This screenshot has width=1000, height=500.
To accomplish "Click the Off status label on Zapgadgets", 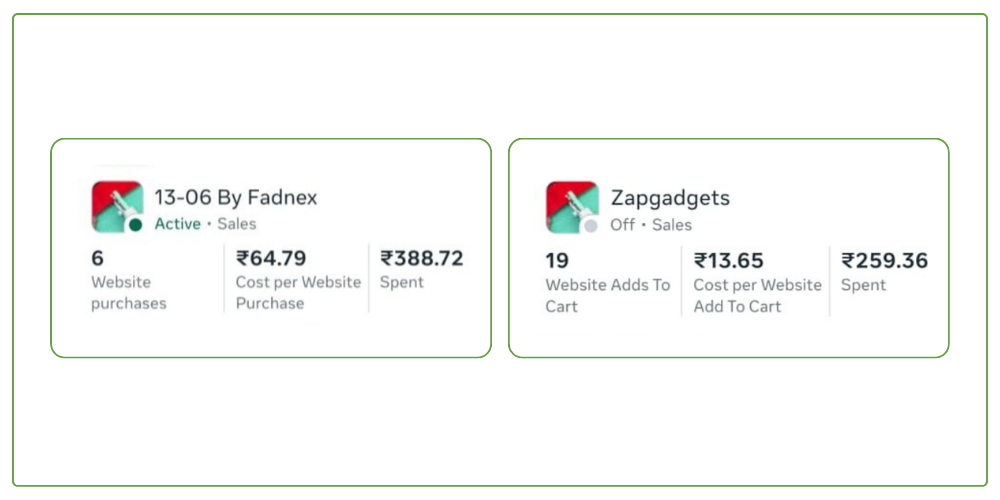I will click(x=622, y=225).
